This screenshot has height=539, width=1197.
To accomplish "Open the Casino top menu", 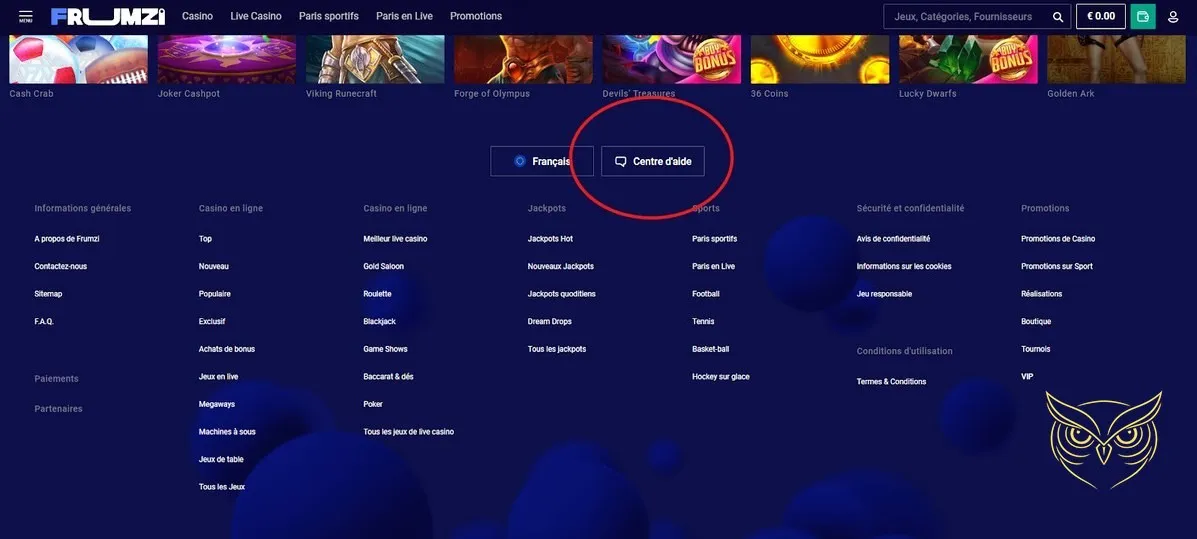I will click(197, 16).
